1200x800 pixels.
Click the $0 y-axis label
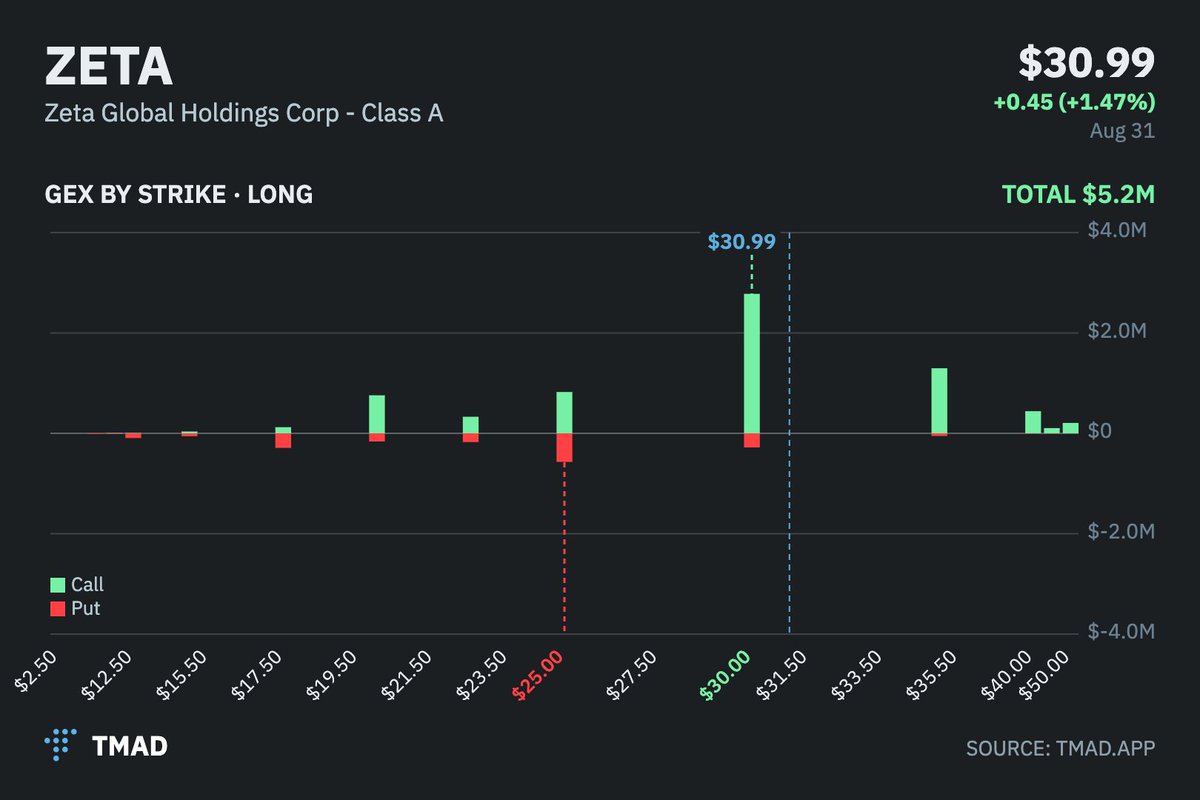(1101, 432)
